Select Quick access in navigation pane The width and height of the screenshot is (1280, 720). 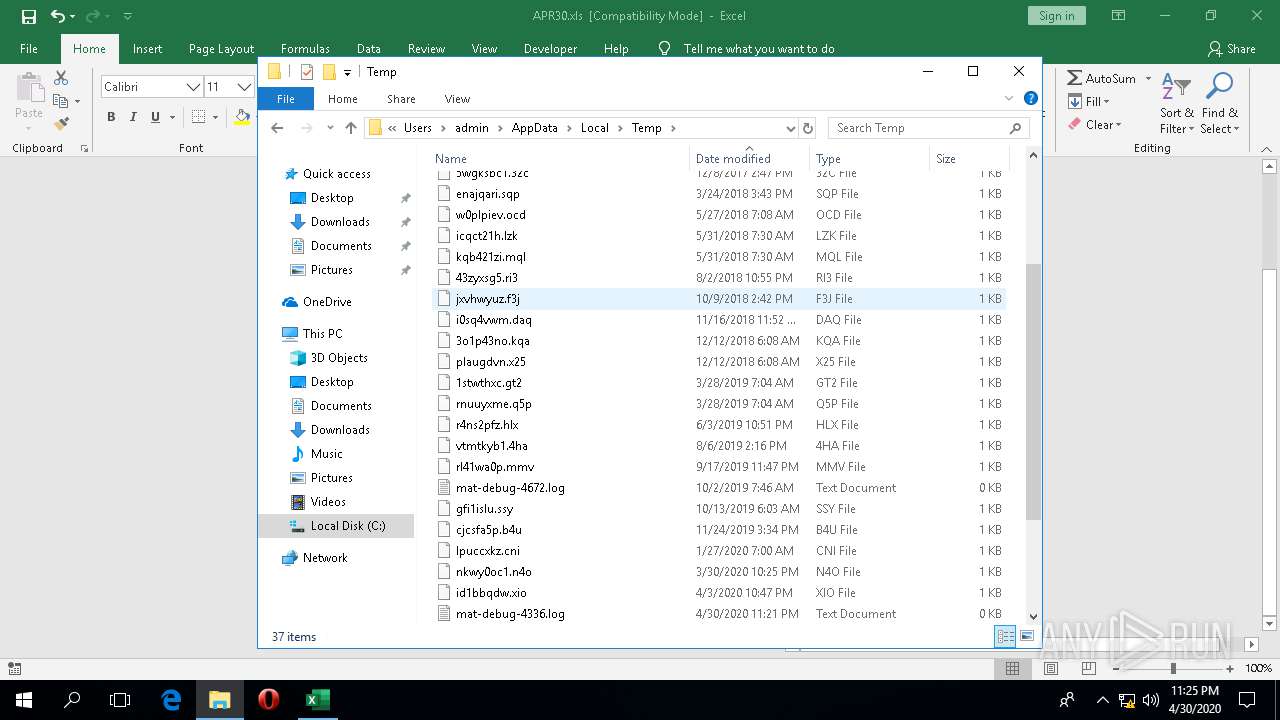[x=336, y=174]
